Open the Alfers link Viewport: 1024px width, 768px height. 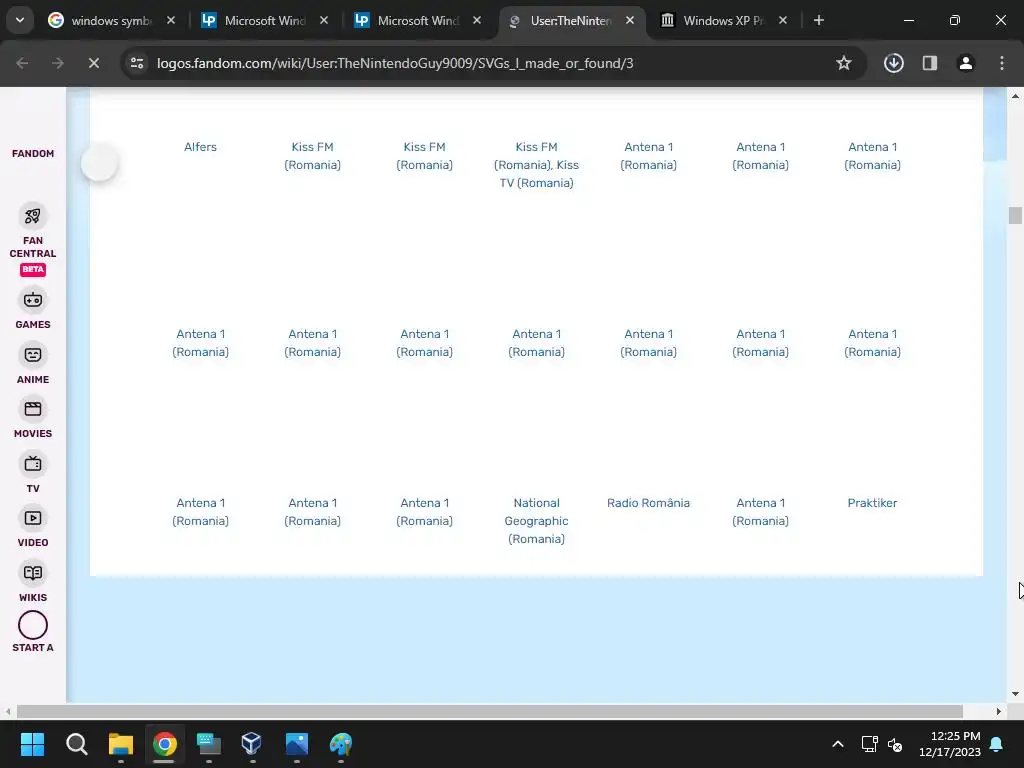200,147
